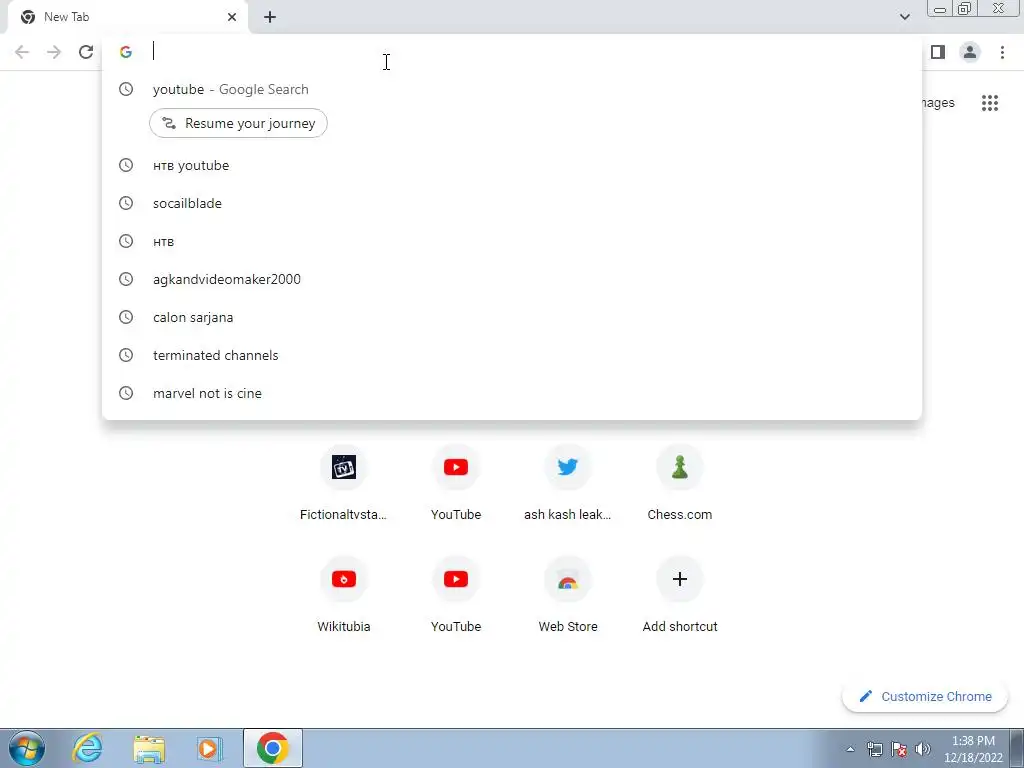
Task: Click the network tray icon
Action: pos(874,749)
